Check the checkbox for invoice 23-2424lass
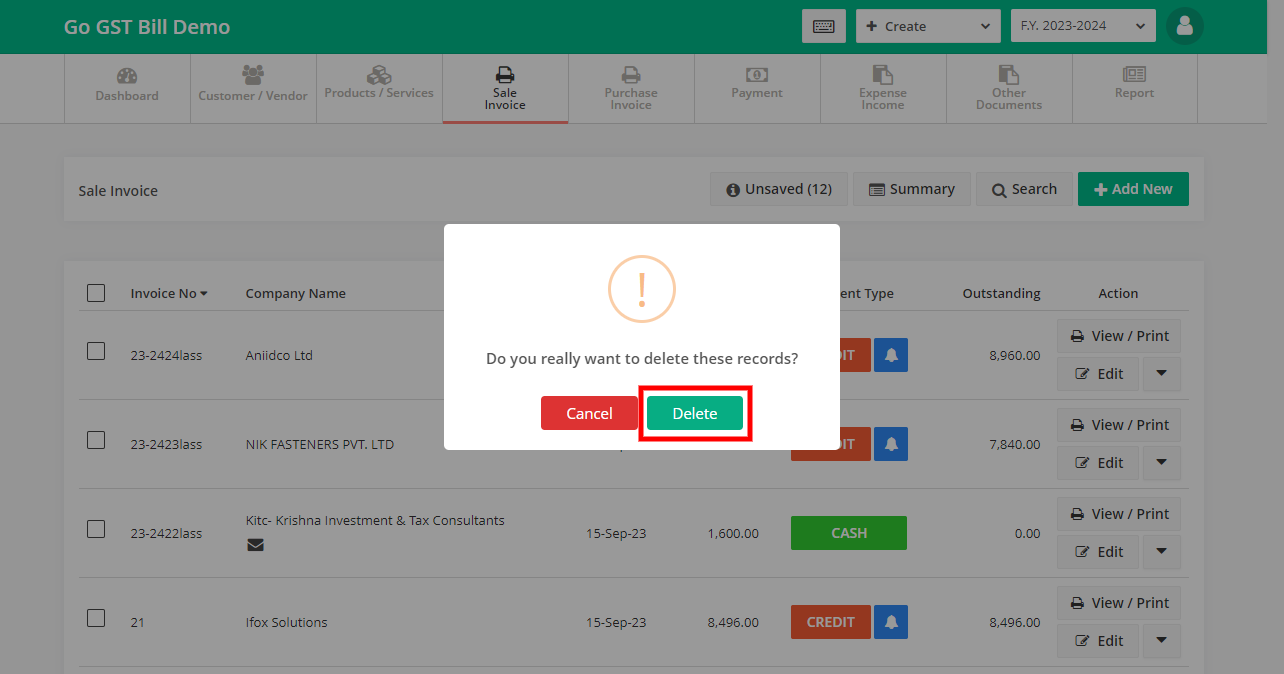This screenshot has height=674, width=1284. tap(96, 351)
